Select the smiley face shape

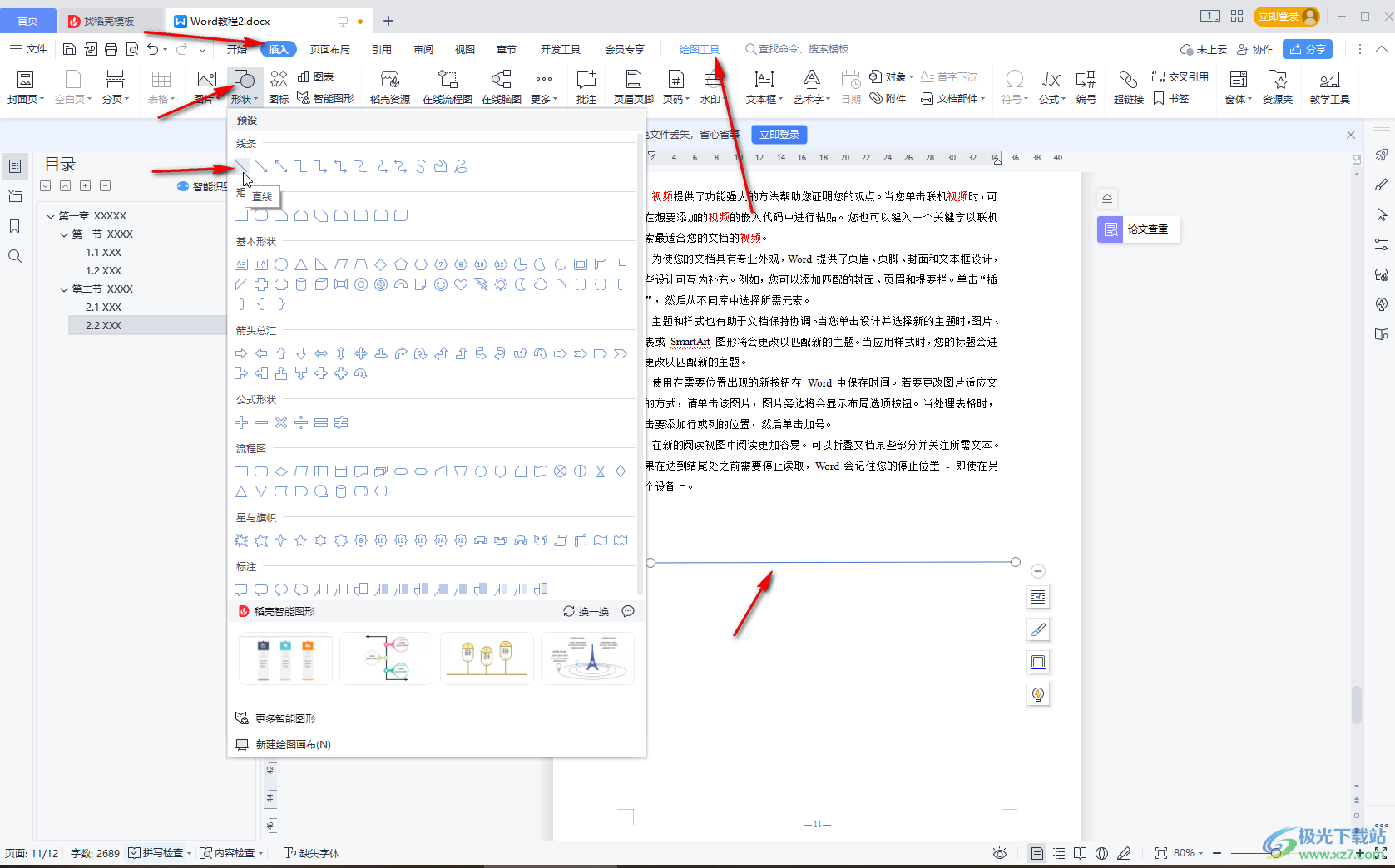(441, 284)
